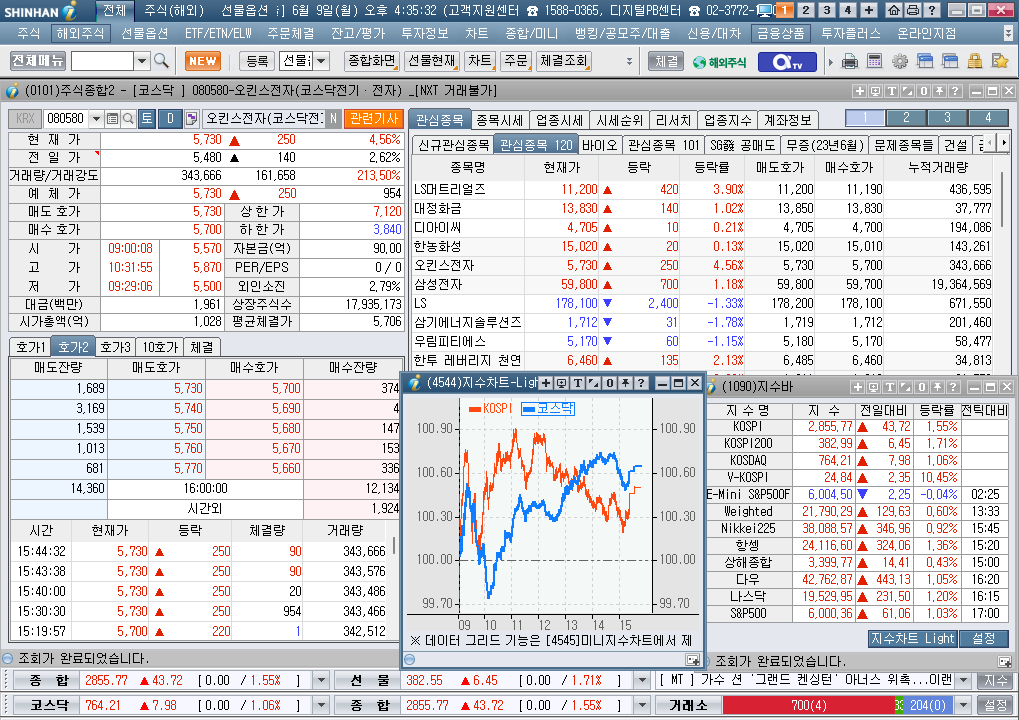Click the watchlist vertical scrollbar
1019x720 pixels.
1003,201
